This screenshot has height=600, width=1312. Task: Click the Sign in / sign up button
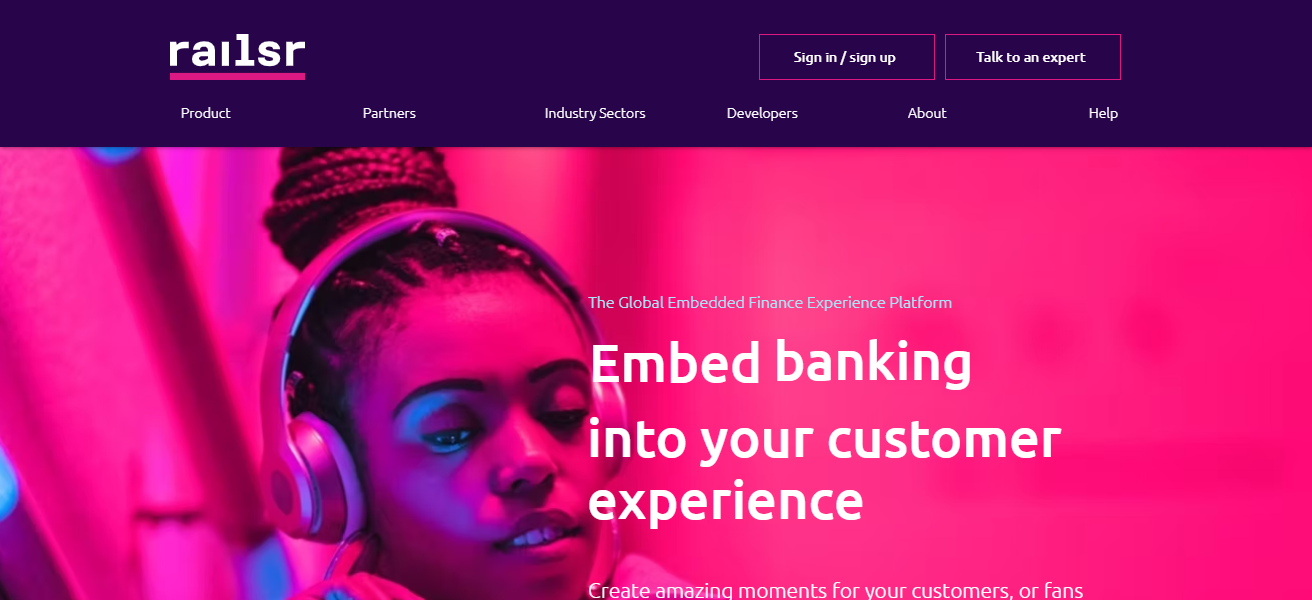846,56
